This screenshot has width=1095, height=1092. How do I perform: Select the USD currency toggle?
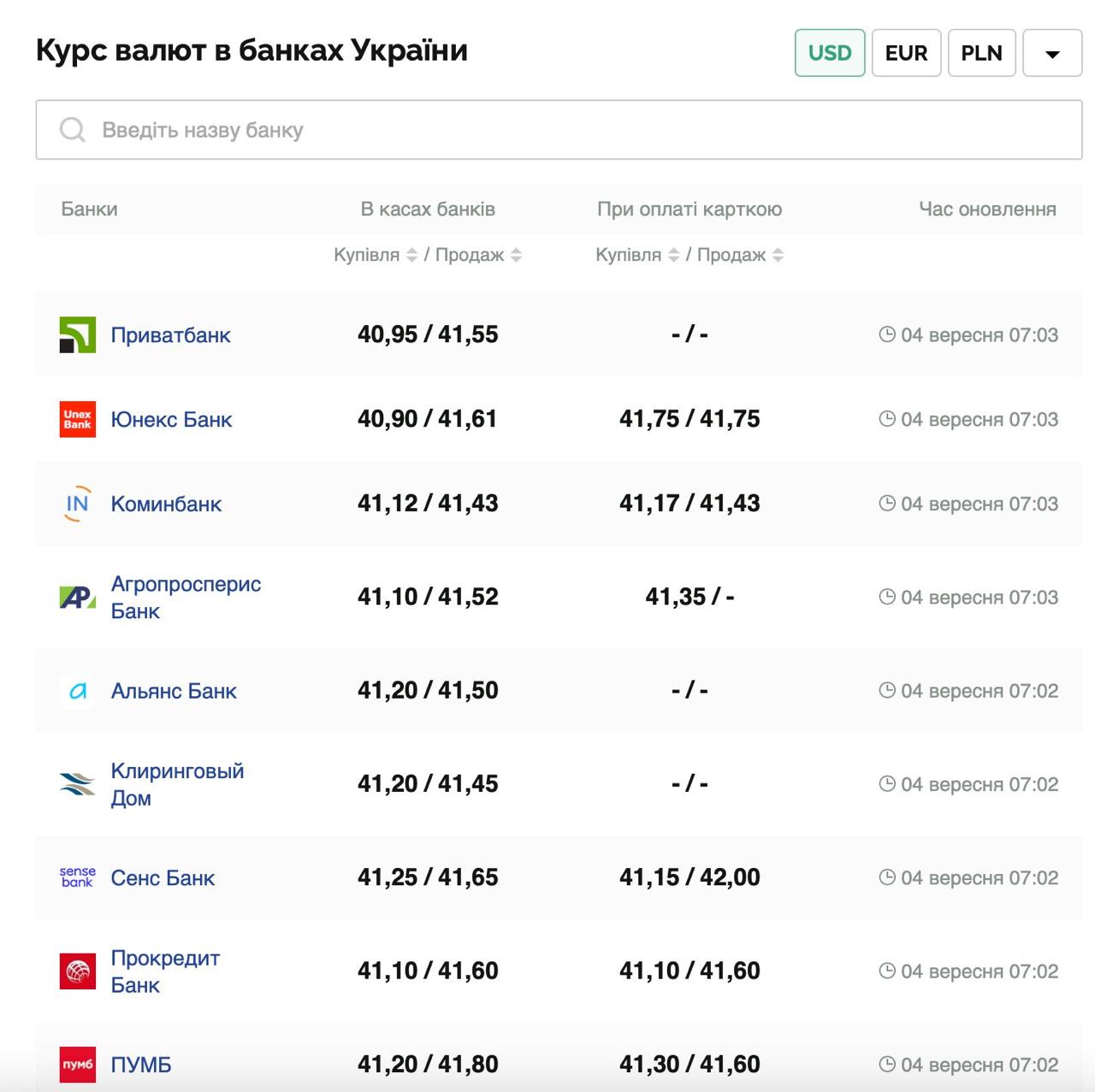(x=830, y=53)
